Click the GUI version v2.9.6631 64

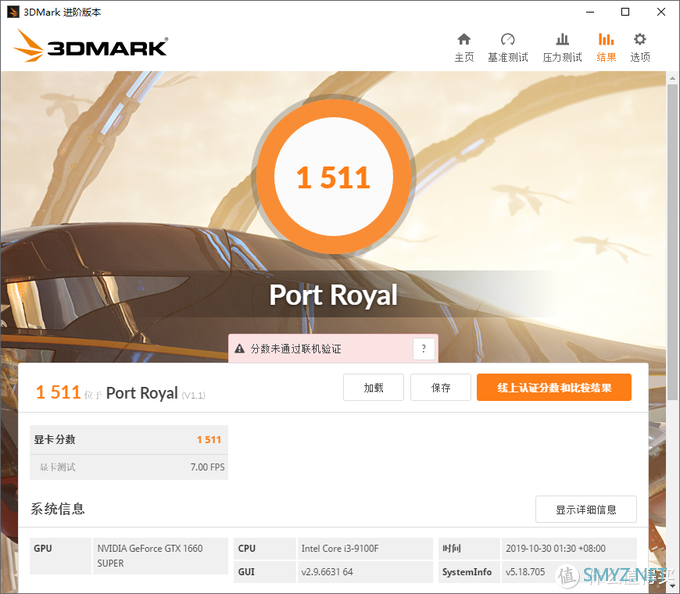327,572
